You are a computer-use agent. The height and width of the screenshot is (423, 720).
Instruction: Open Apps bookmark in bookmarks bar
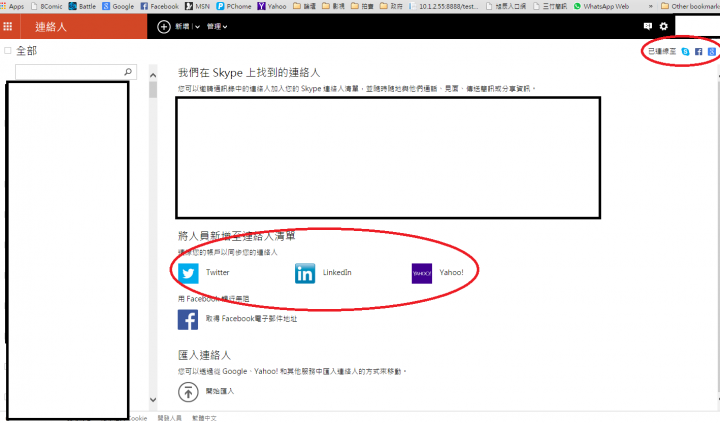12,6
